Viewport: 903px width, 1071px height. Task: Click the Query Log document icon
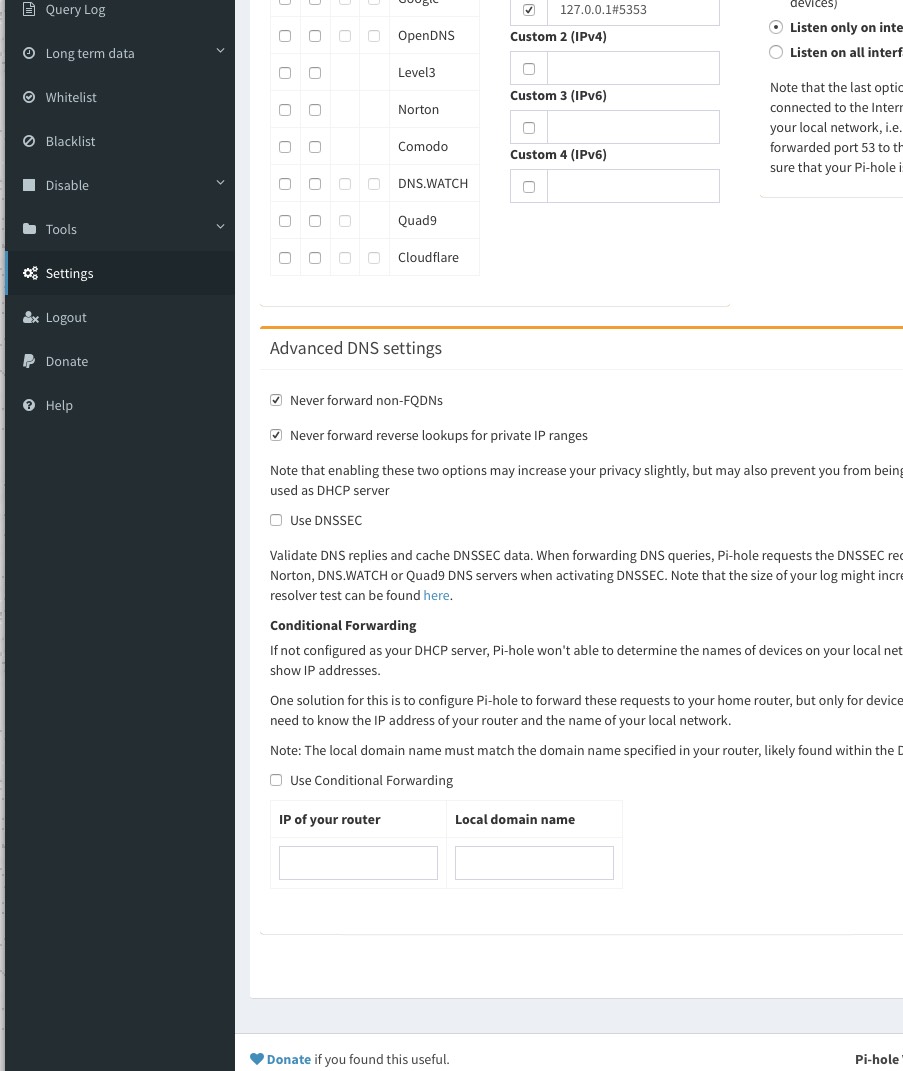coord(29,9)
